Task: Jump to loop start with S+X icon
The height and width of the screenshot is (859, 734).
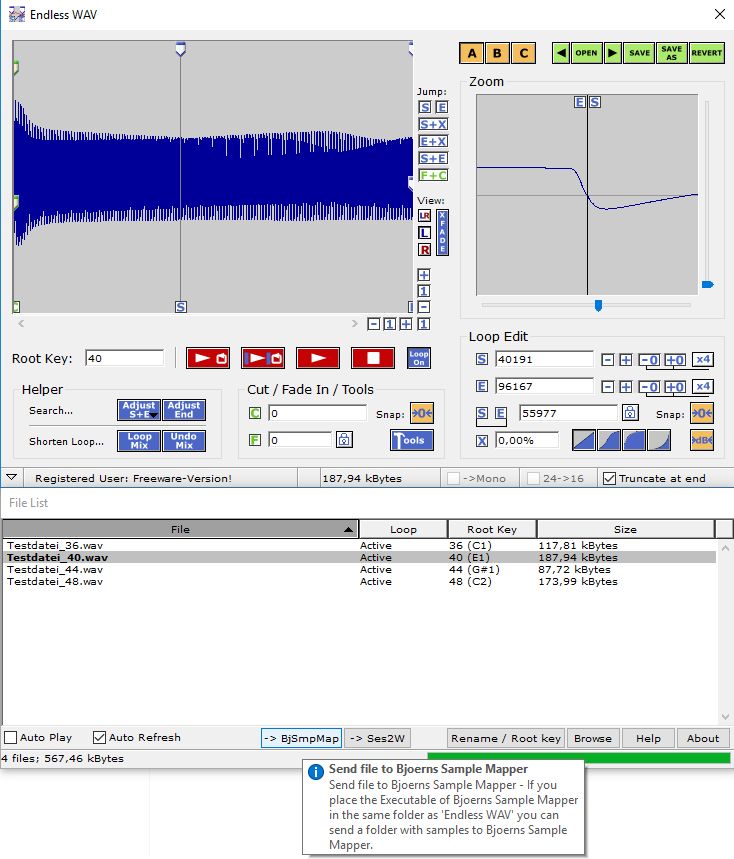Action: [x=433, y=124]
